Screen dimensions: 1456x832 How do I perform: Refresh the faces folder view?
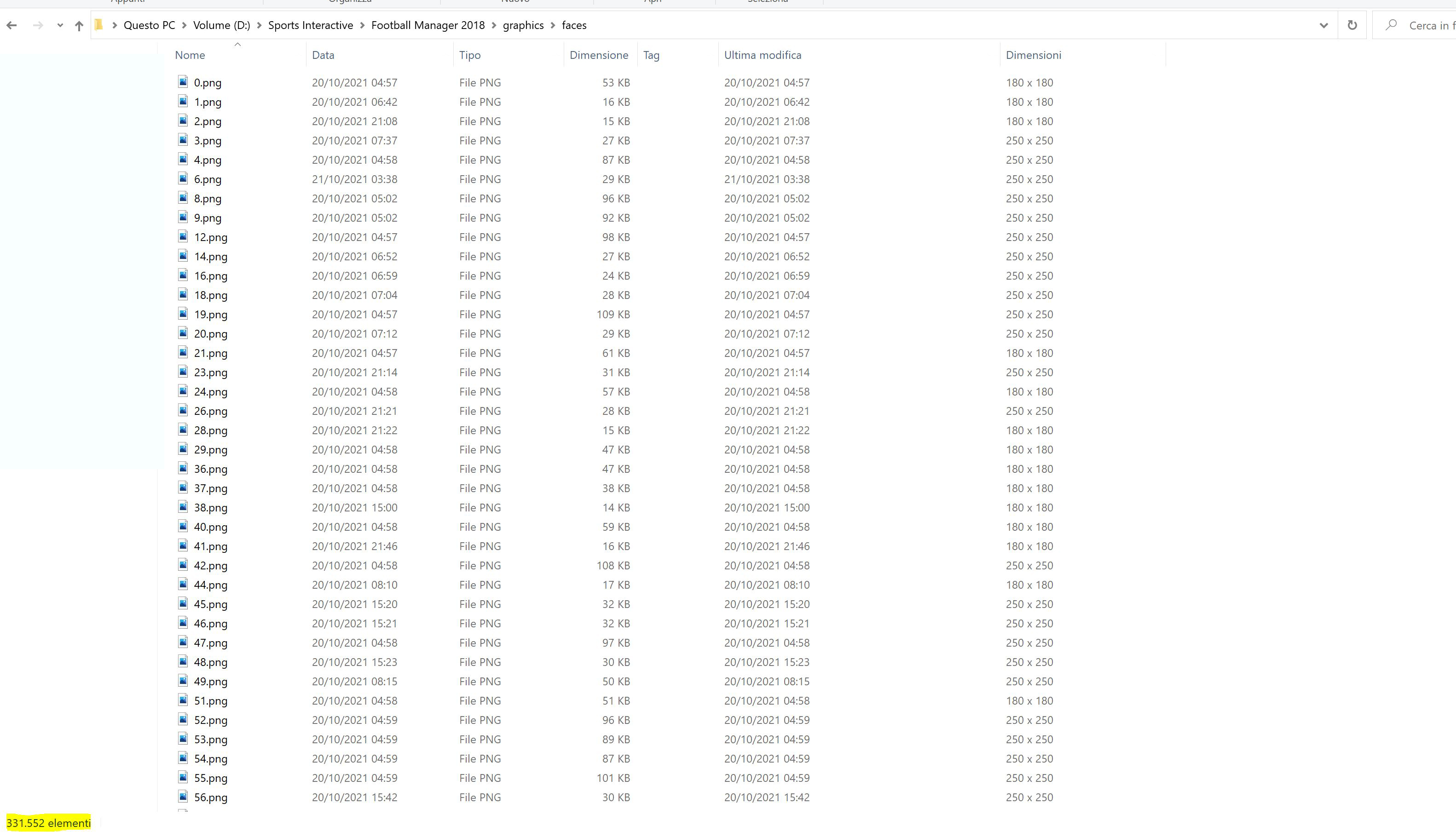pos(1352,25)
